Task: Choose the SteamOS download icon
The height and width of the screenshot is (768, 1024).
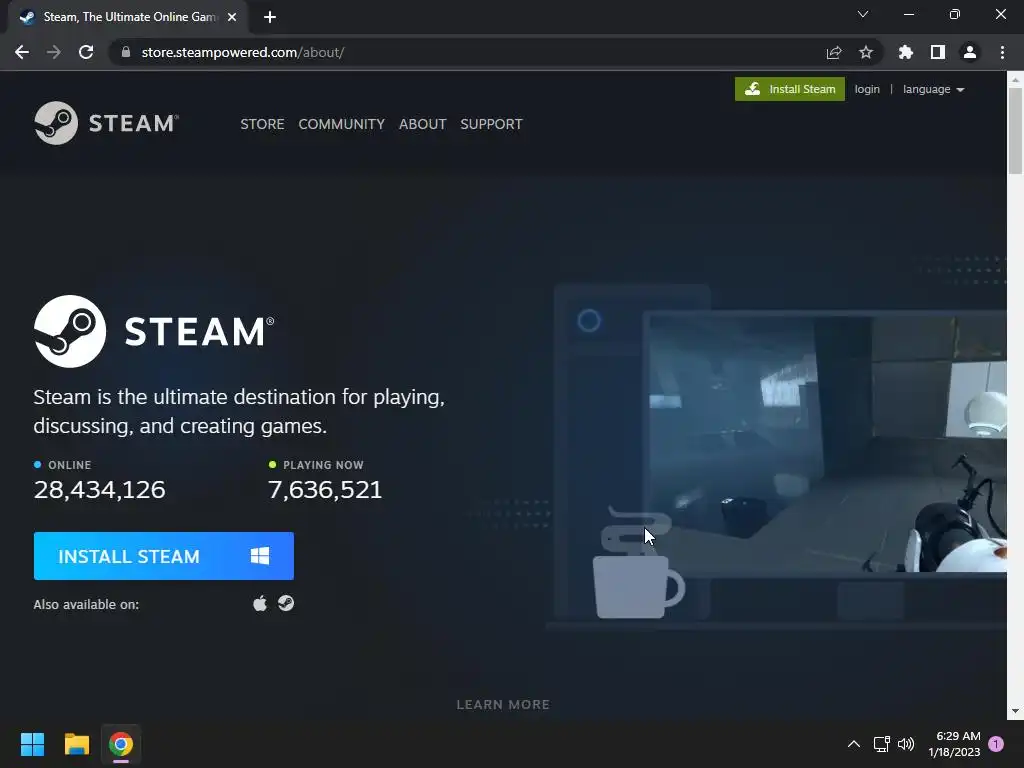Action: 286,603
